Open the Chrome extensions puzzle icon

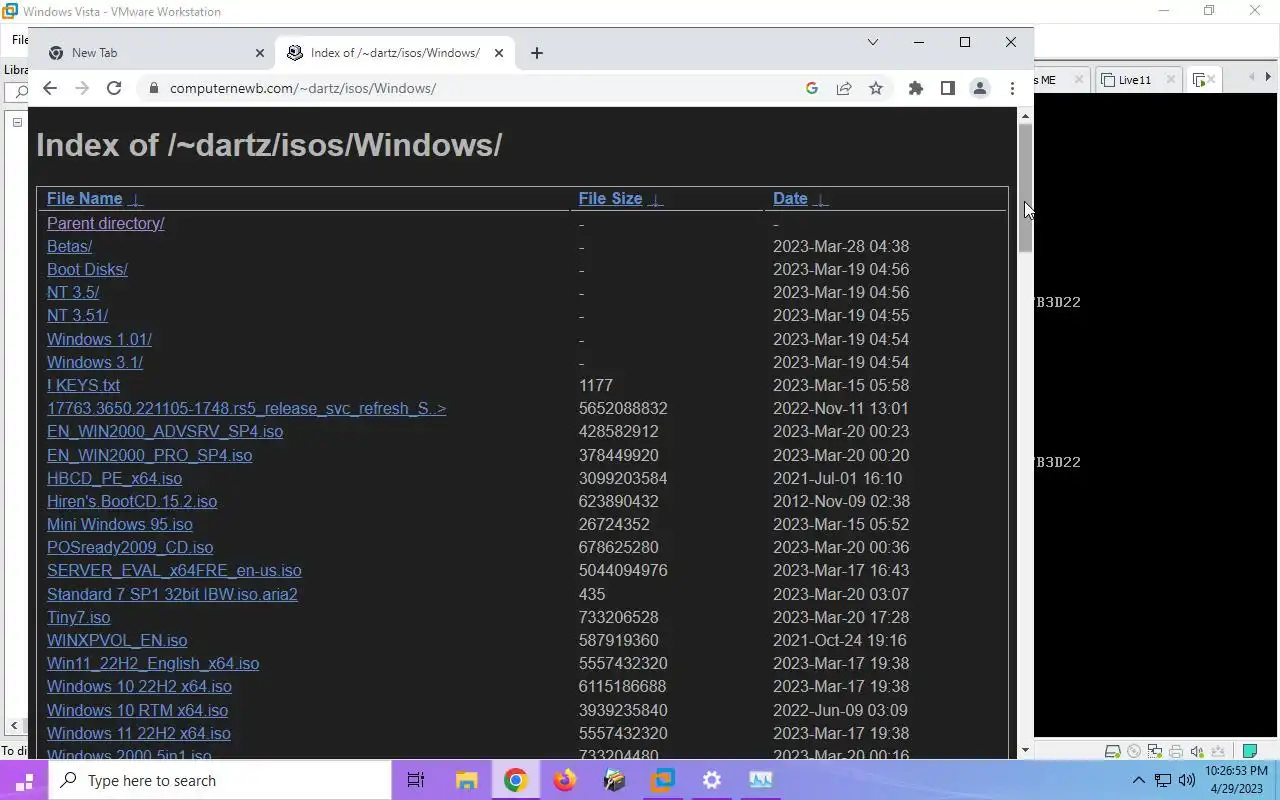[916, 88]
